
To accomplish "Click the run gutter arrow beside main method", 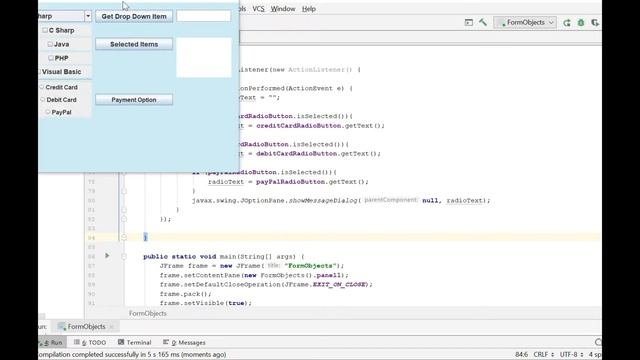I will click(107, 256).
